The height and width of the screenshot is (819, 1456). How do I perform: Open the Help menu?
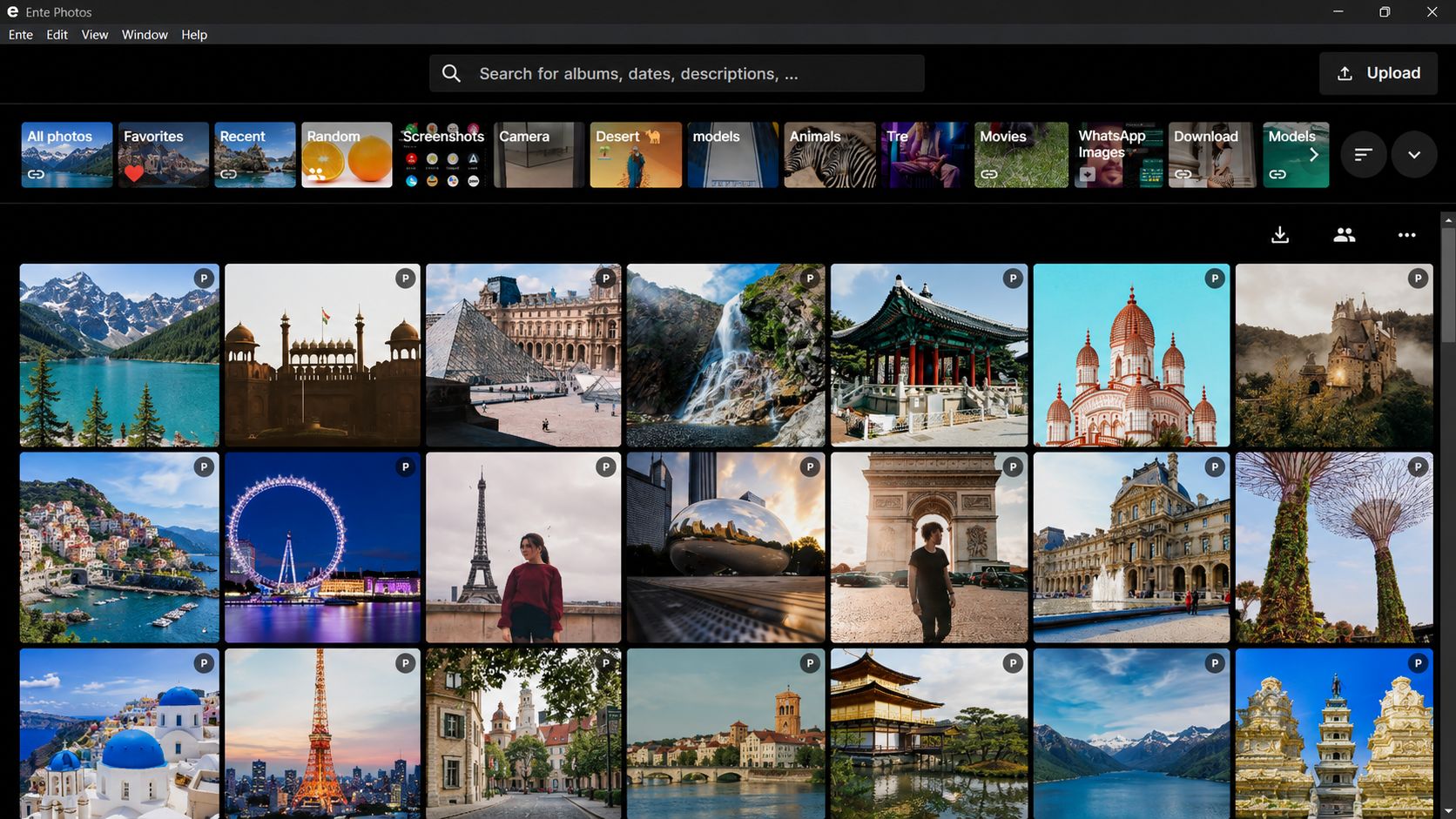click(194, 35)
